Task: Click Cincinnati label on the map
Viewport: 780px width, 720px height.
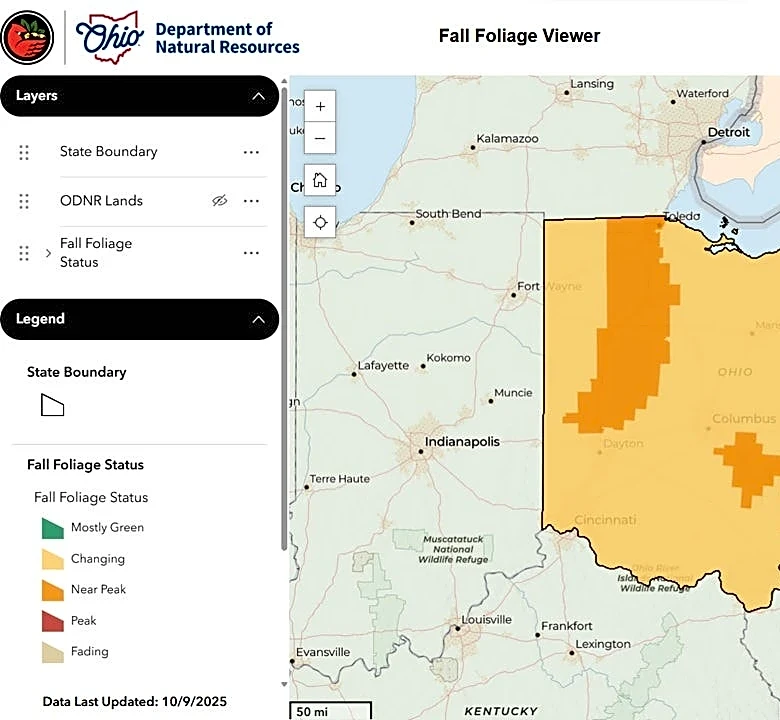Action: 605,520
